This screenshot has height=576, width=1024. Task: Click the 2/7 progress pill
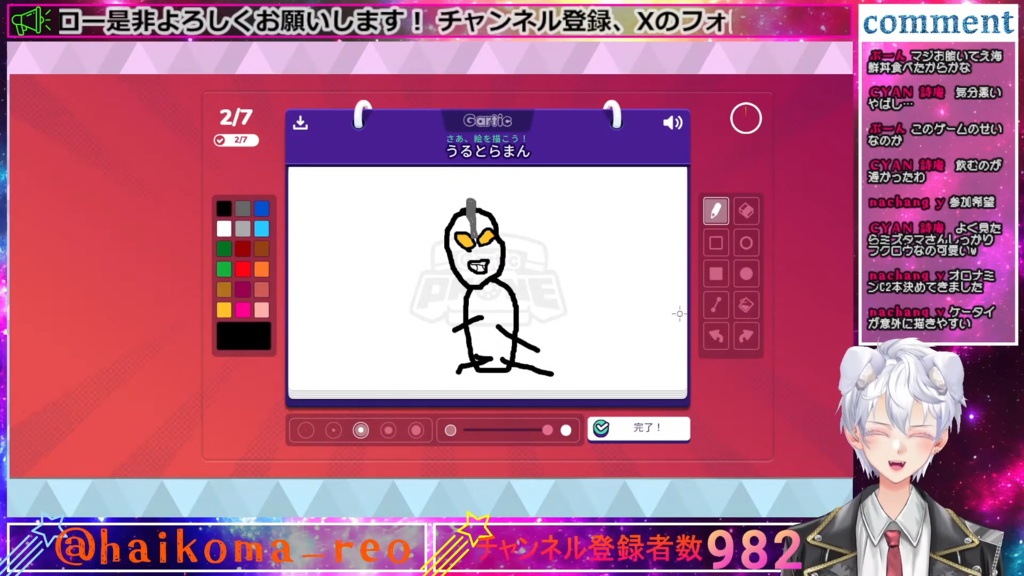coord(236,140)
